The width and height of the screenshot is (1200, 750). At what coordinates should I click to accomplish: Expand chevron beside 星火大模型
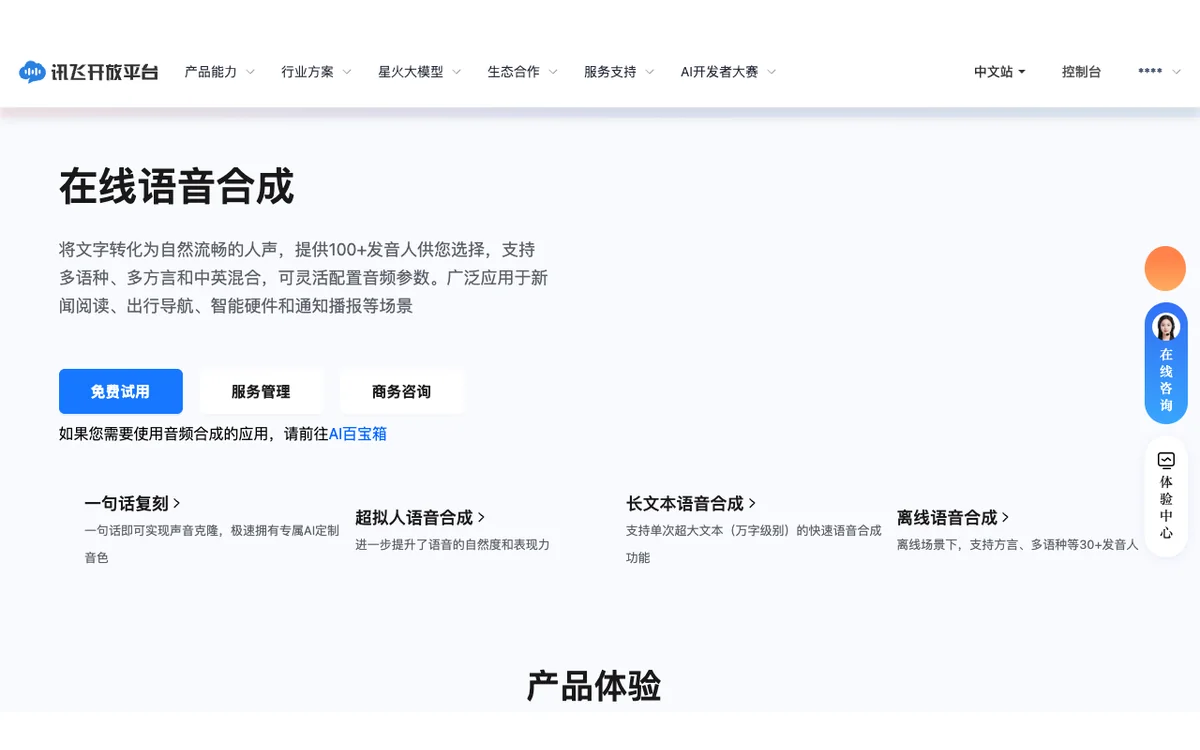click(456, 72)
